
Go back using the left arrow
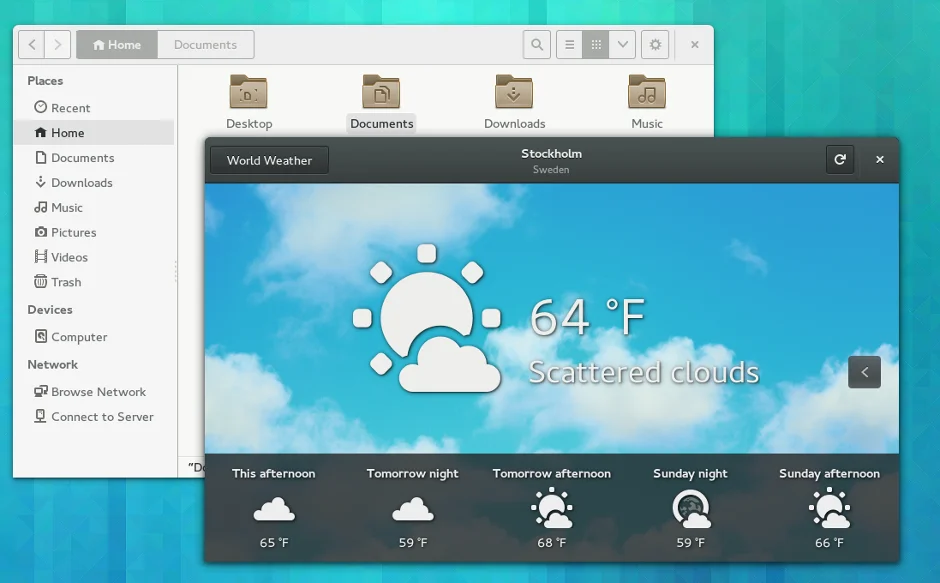click(32, 45)
